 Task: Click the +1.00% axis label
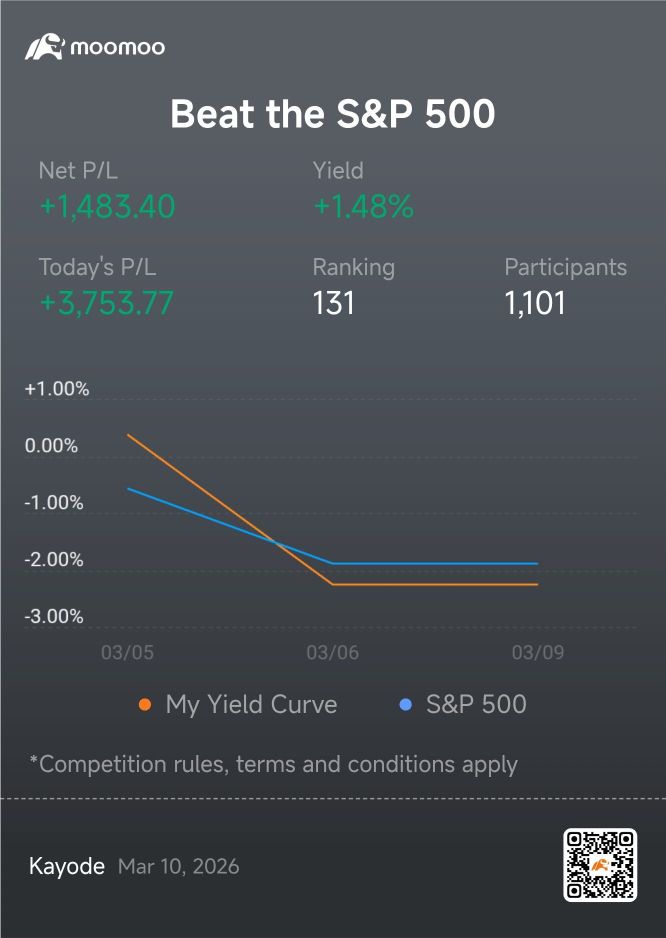pos(57,389)
